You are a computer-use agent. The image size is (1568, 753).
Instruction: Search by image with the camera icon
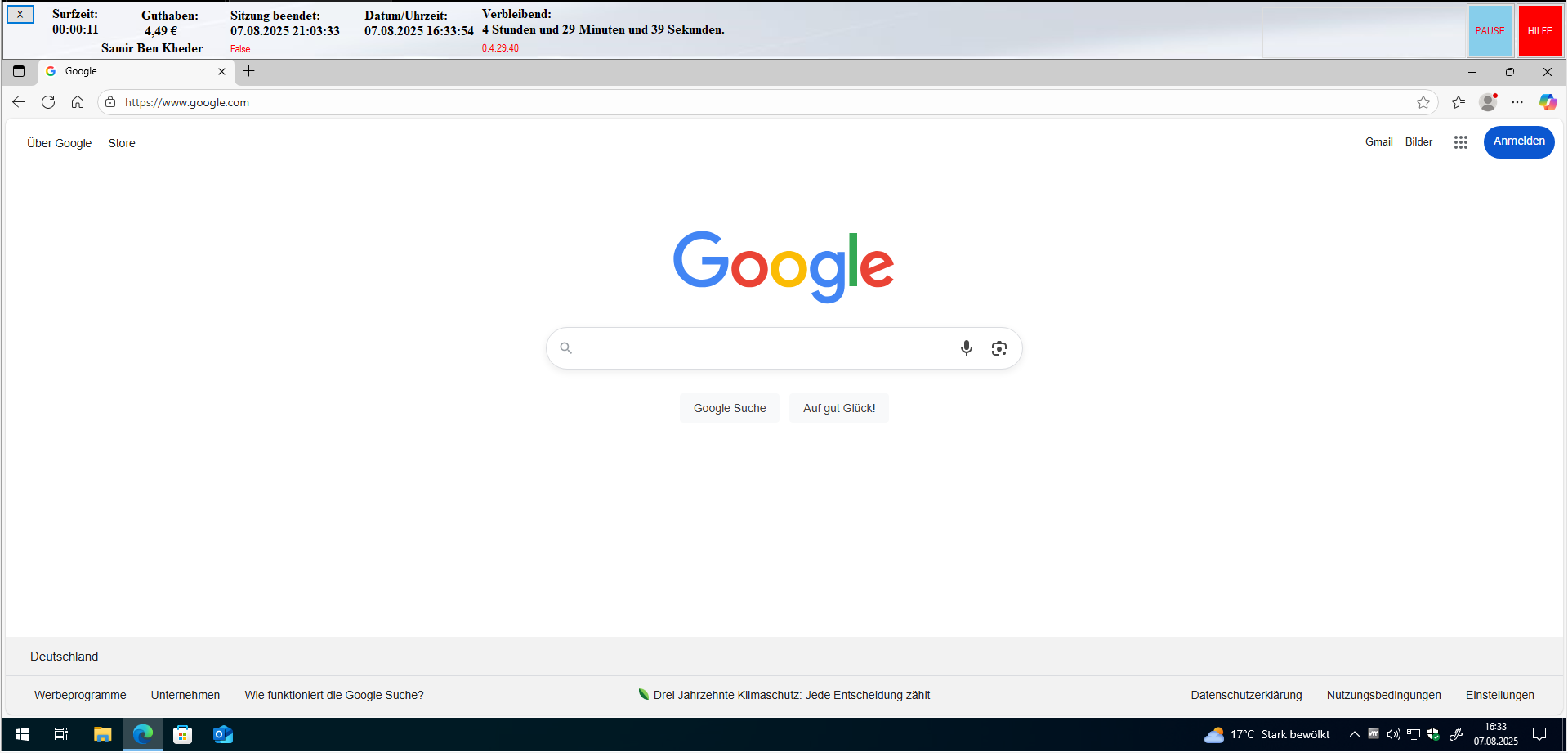pos(998,348)
